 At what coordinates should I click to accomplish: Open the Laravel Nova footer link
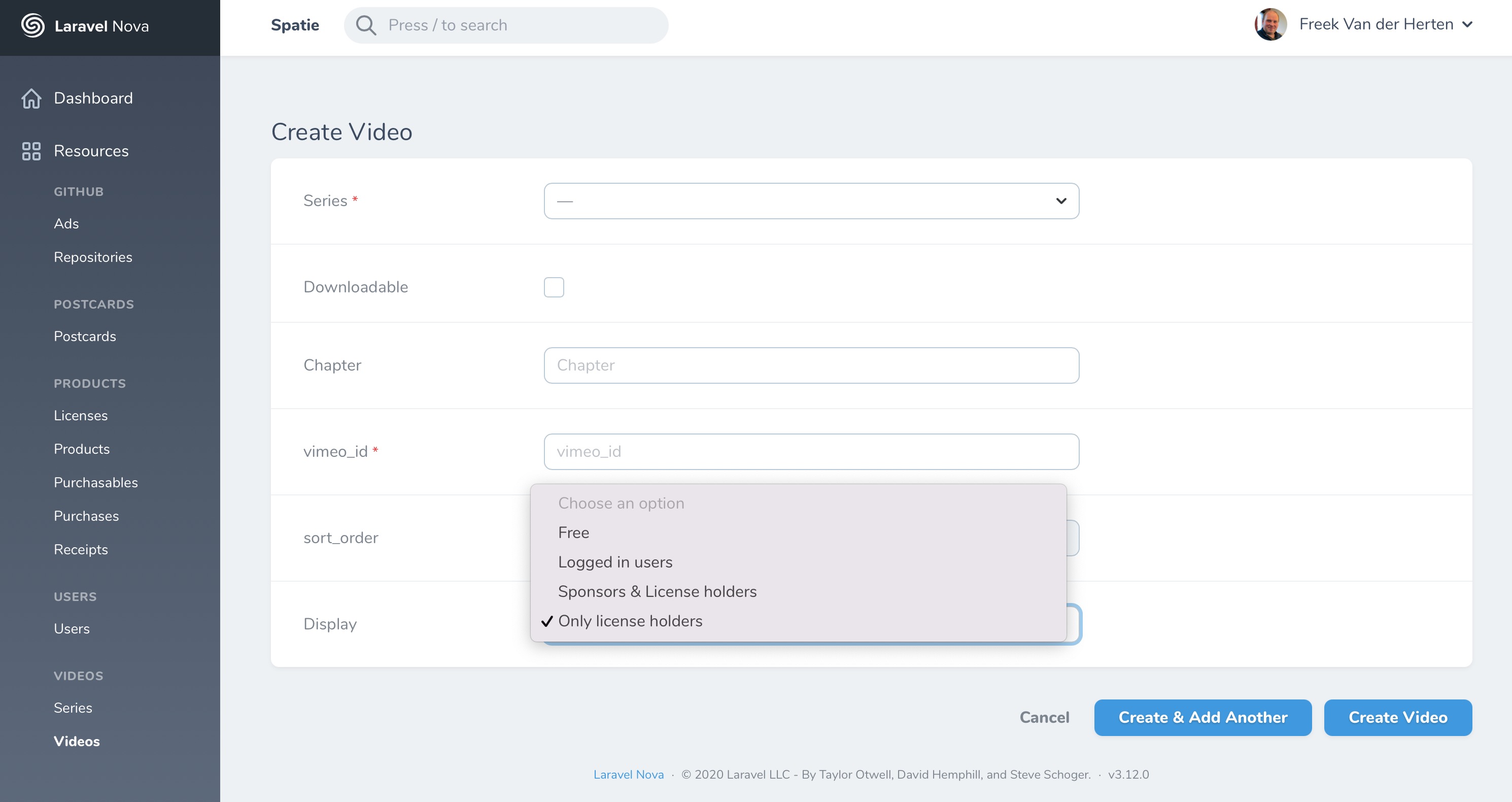click(628, 775)
